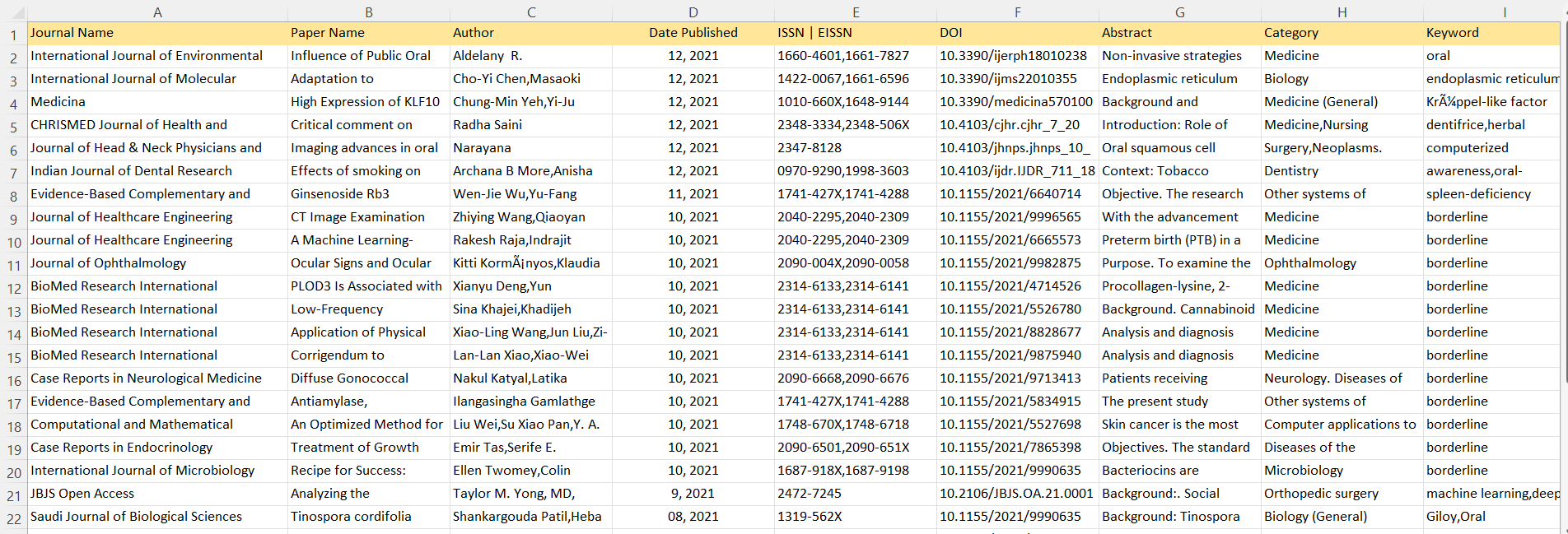The width and height of the screenshot is (1568, 534).
Task: Select paper cell 'Influence of Public Oral'
Action: (369, 56)
